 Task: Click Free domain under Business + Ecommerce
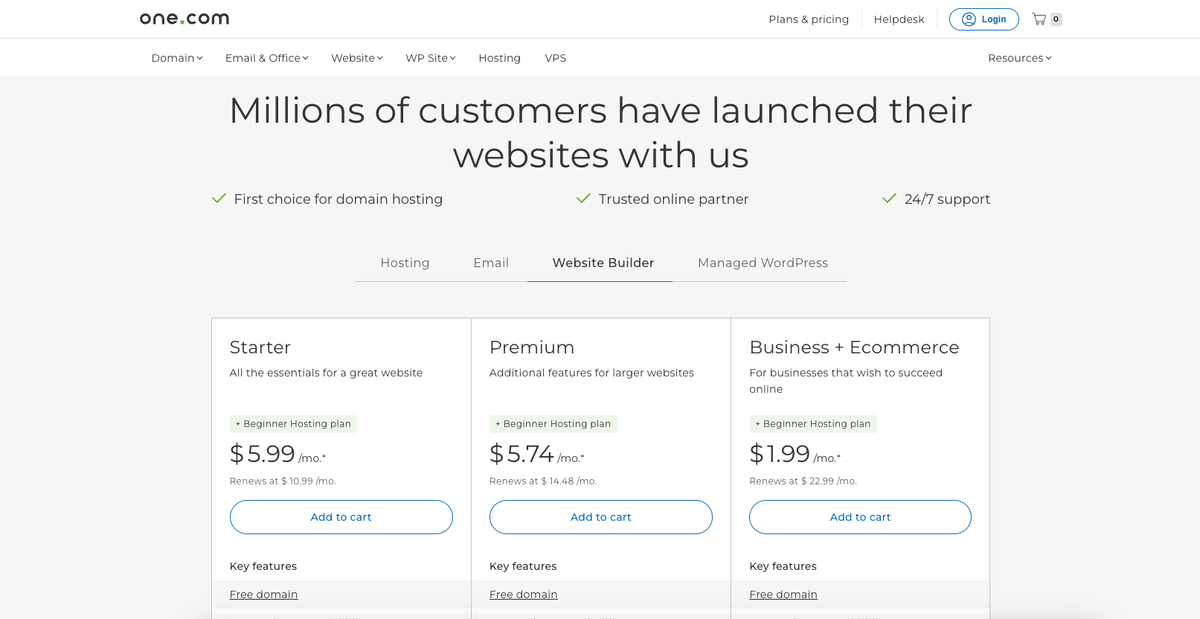783,594
